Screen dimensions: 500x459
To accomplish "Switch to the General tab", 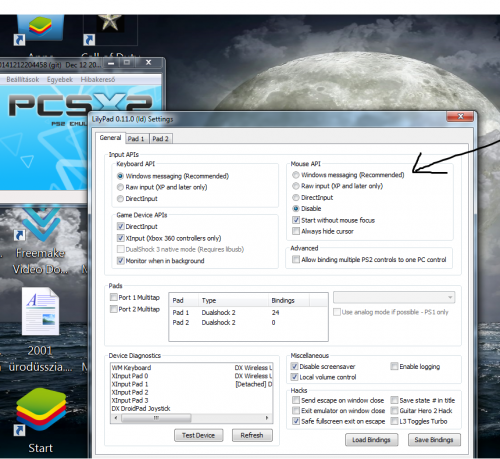I will pos(110,138).
